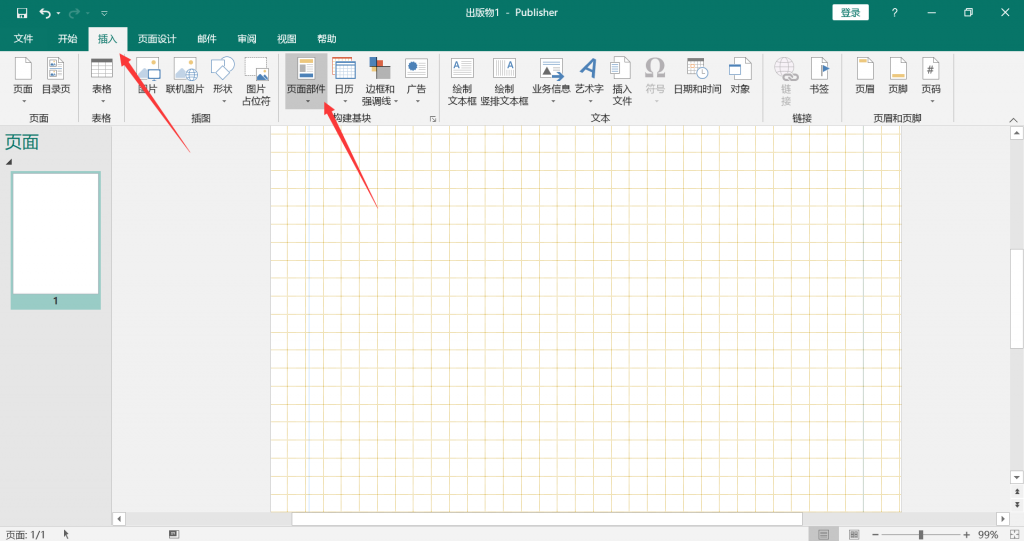1024x541 pixels.
Task: Click the 页面: 1/1 page indicator
Action: tap(25, 534)
